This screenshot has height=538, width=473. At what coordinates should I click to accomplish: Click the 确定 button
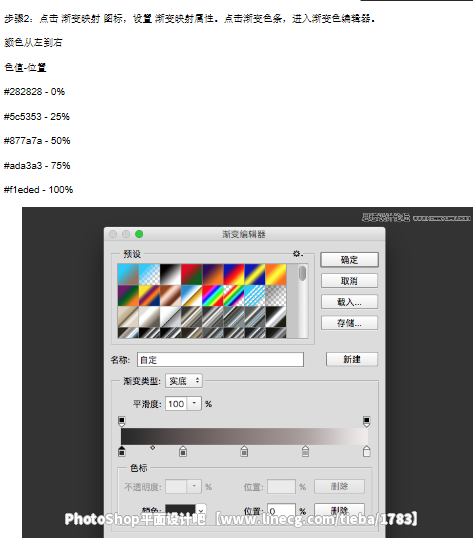(x=349, y=260)
